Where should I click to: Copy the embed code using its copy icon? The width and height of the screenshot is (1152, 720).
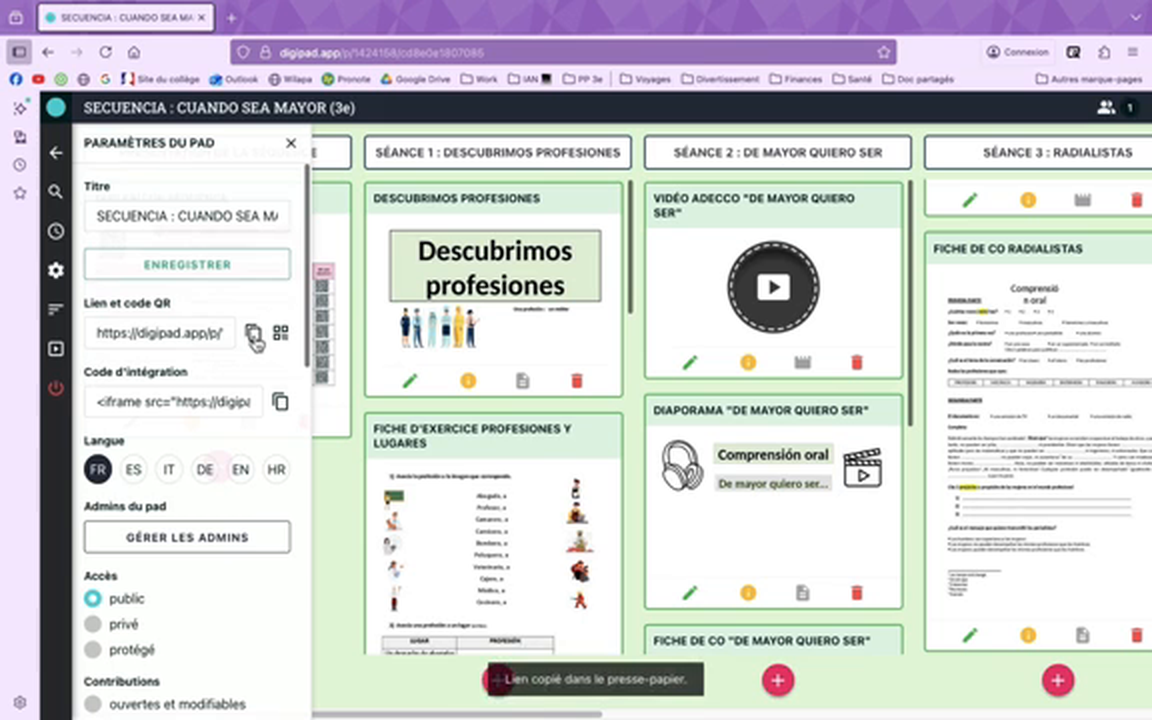pyautogui.click(x=280, y=401)
